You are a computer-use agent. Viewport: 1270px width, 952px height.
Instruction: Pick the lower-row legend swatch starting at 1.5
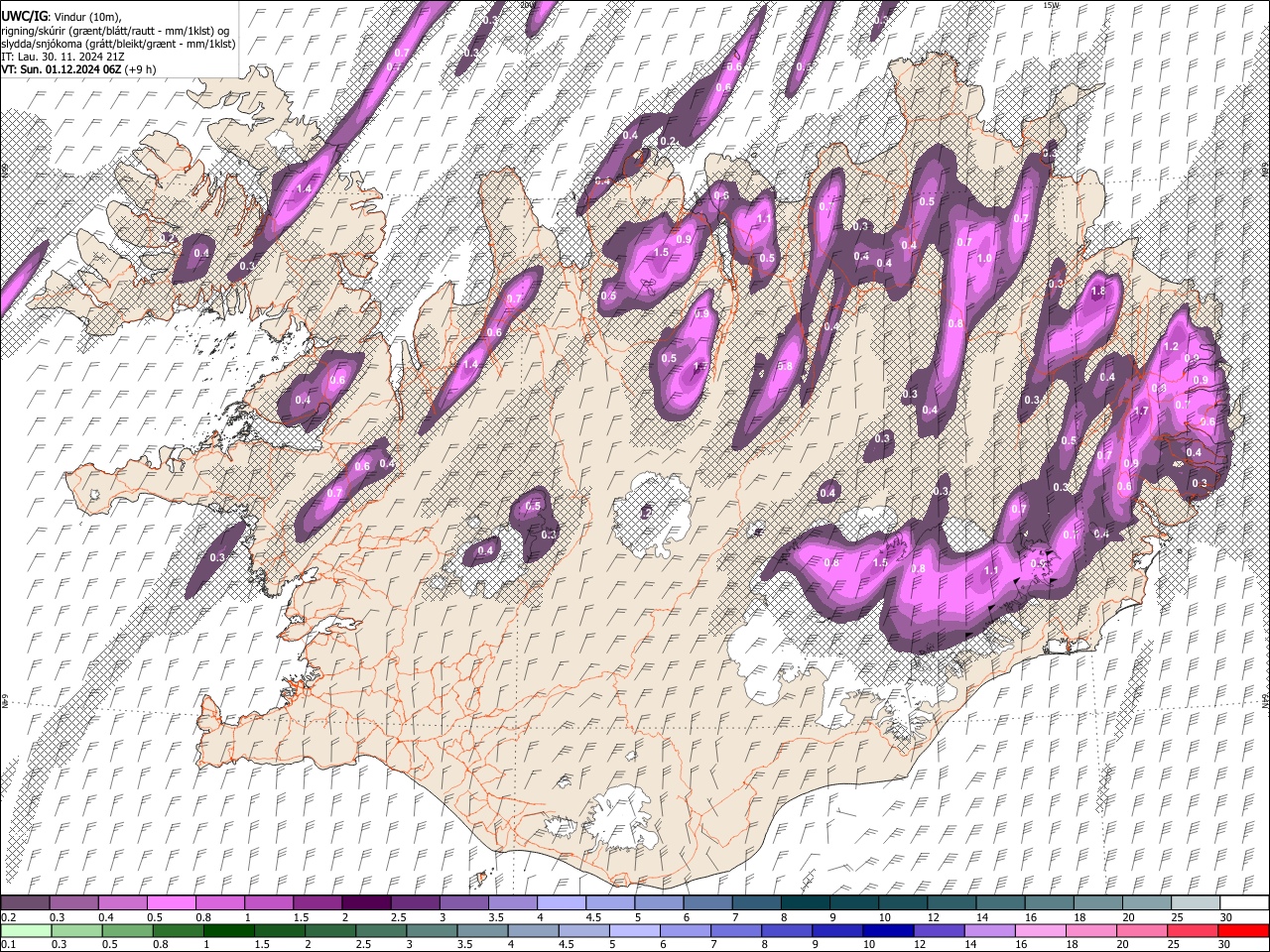(279, 930)
